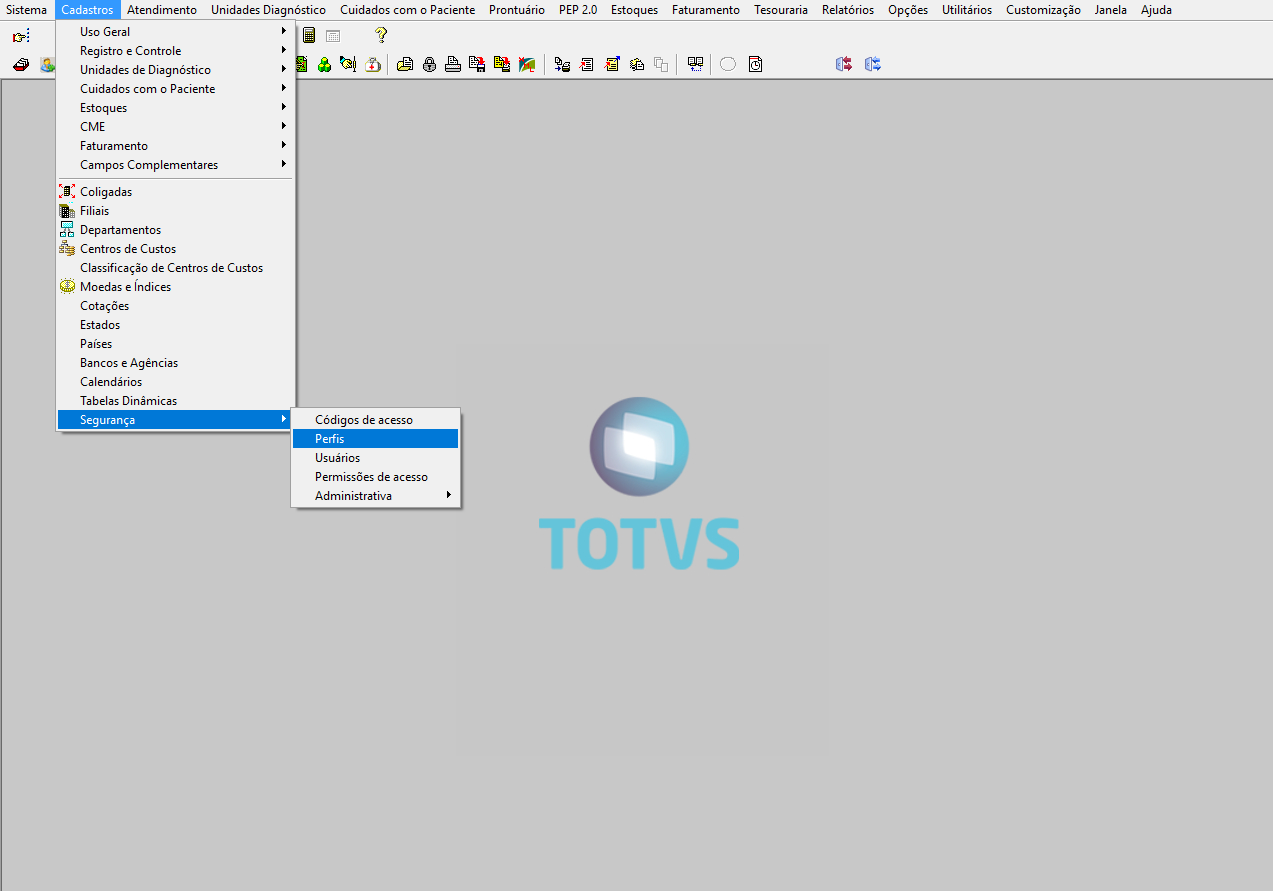This screenshot has width=1273, height=891.
Task: Click the blue-arrow transfer icon at toolbar end
Action: point(873,64)
